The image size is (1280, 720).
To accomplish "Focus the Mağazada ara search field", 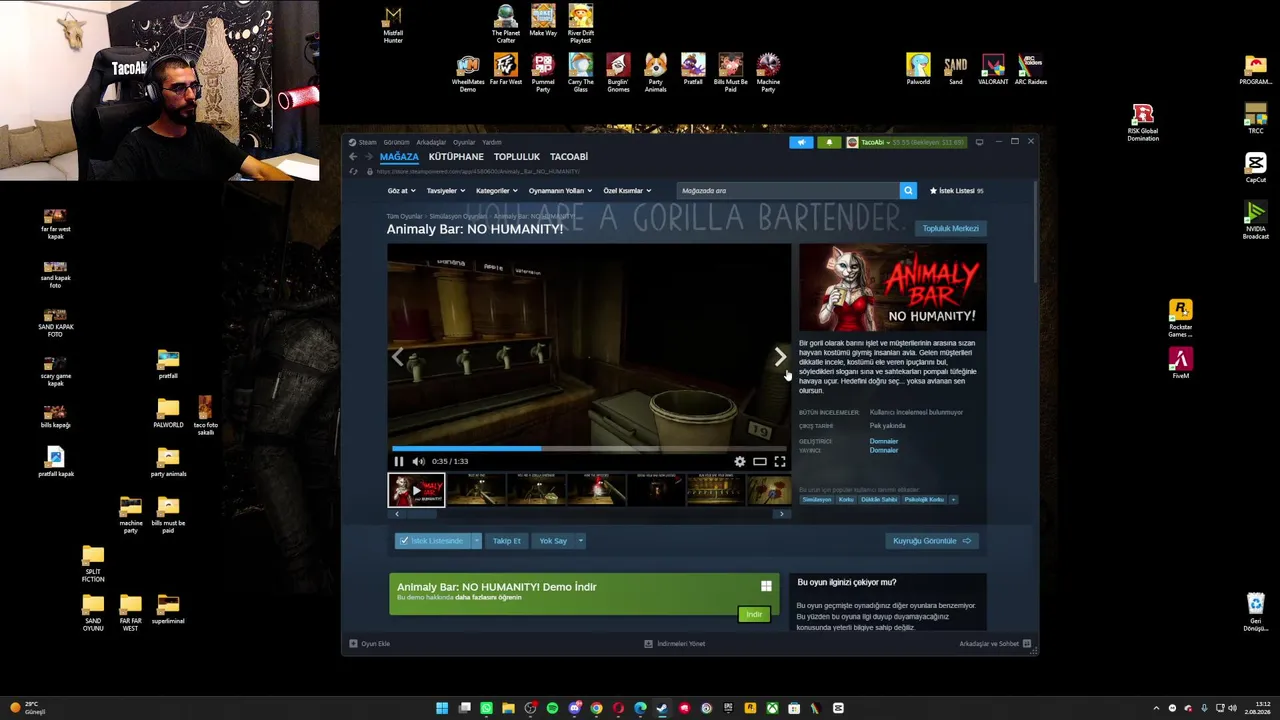I will point(788,190).
